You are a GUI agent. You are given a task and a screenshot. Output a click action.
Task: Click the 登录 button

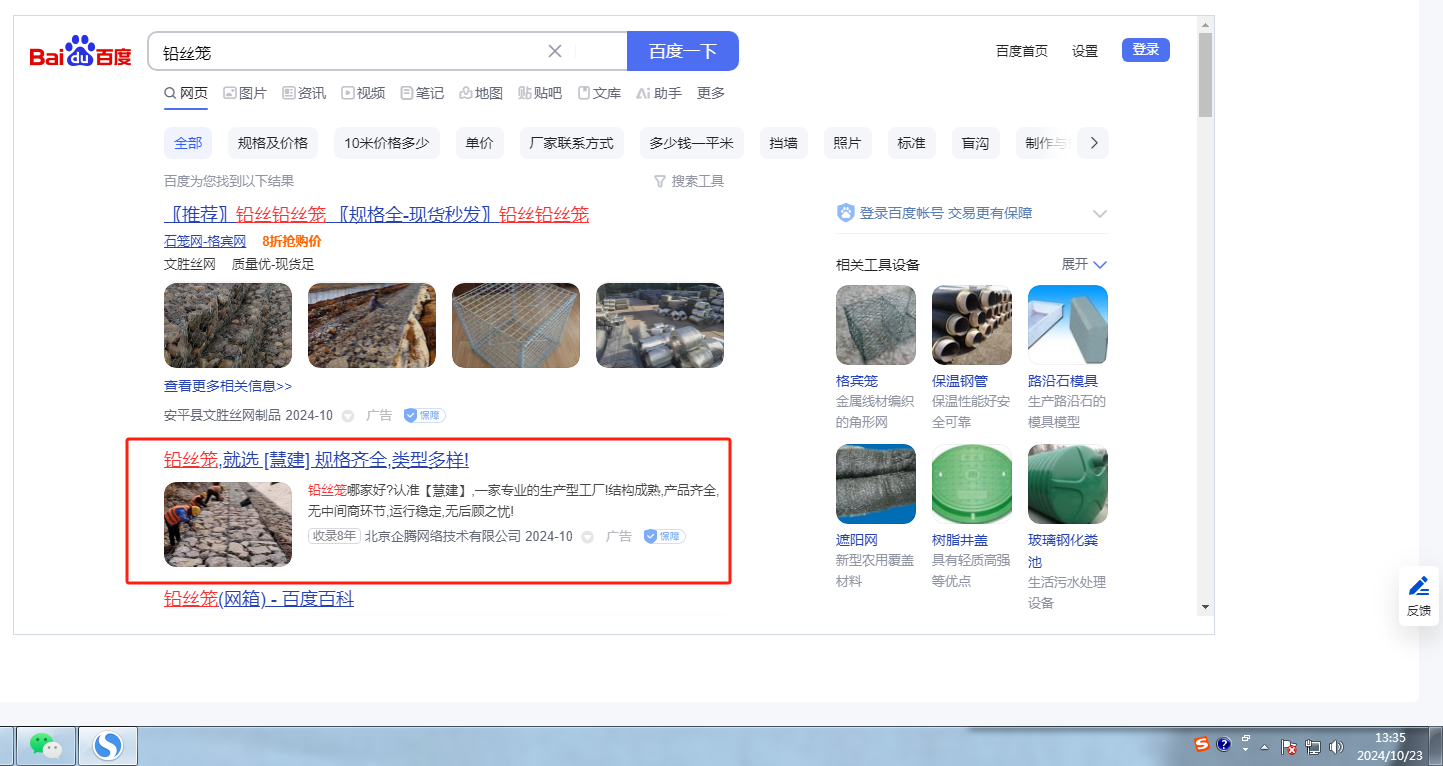tap(1146, 50)
